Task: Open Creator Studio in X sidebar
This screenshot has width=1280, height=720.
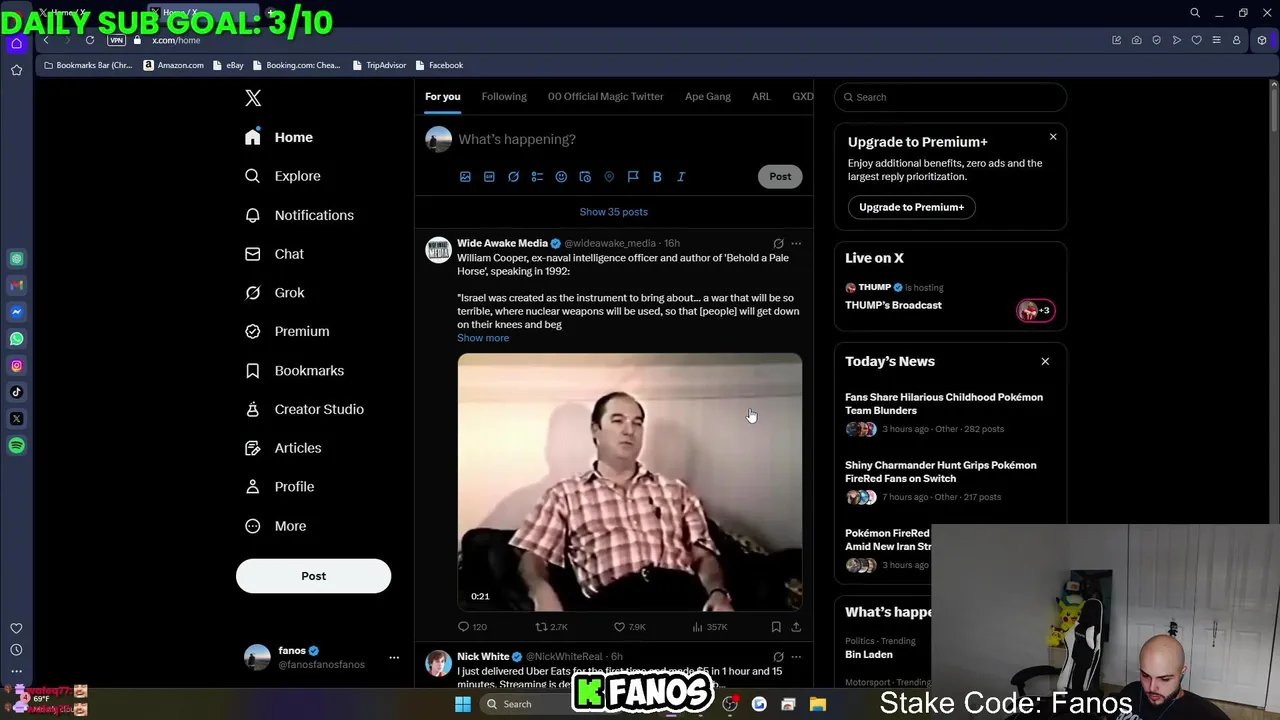Action: (x=305, y=409)
